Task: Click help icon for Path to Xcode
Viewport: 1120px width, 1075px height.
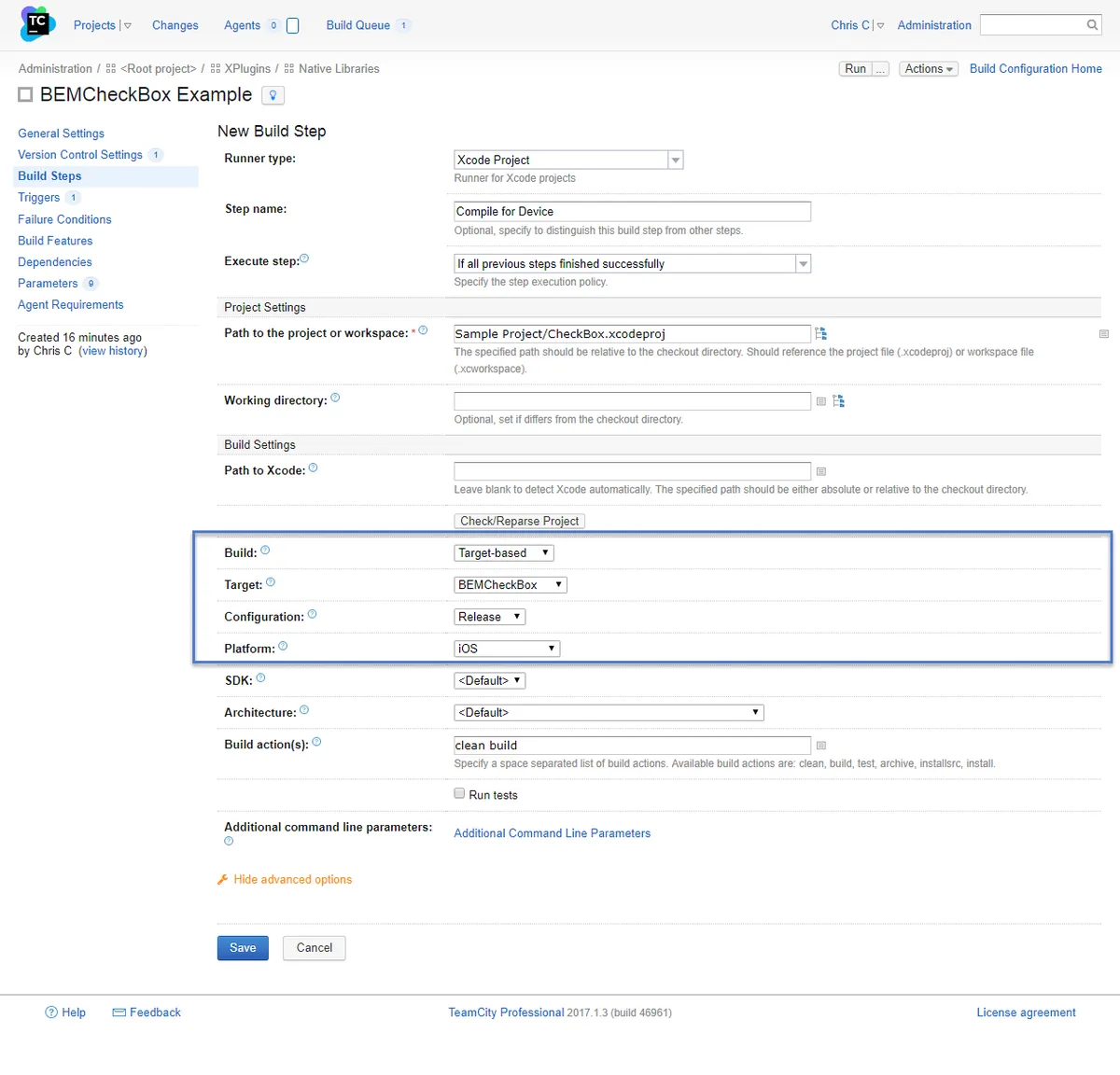Action: point(314,468)
